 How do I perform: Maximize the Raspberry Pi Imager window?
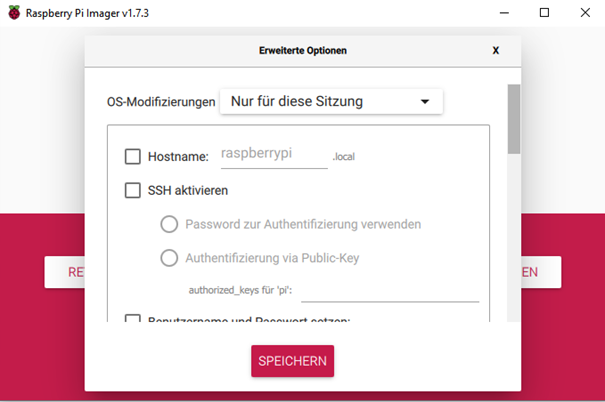[544, 13]
